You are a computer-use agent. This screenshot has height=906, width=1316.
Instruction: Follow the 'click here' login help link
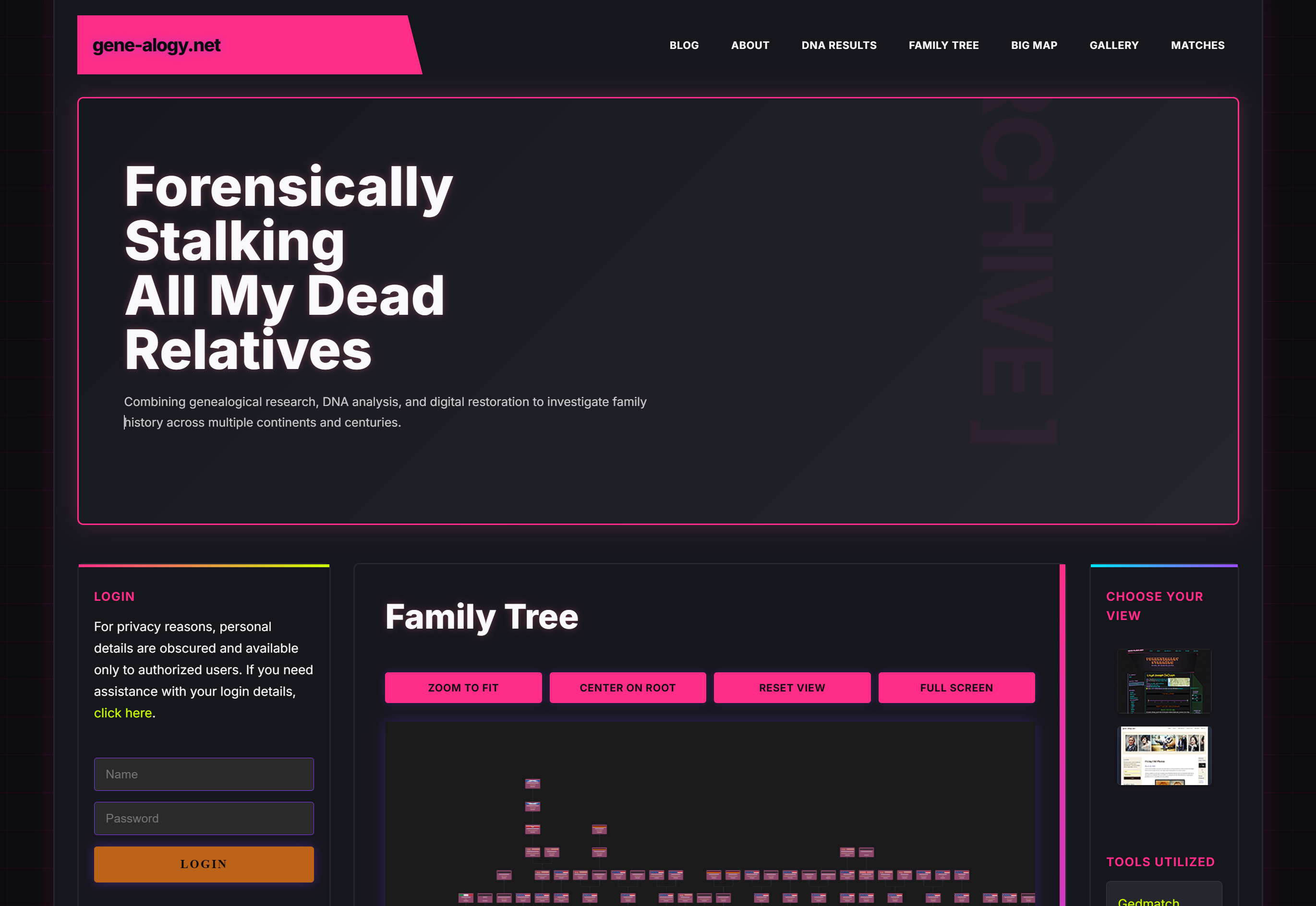(x=123, y=713)
